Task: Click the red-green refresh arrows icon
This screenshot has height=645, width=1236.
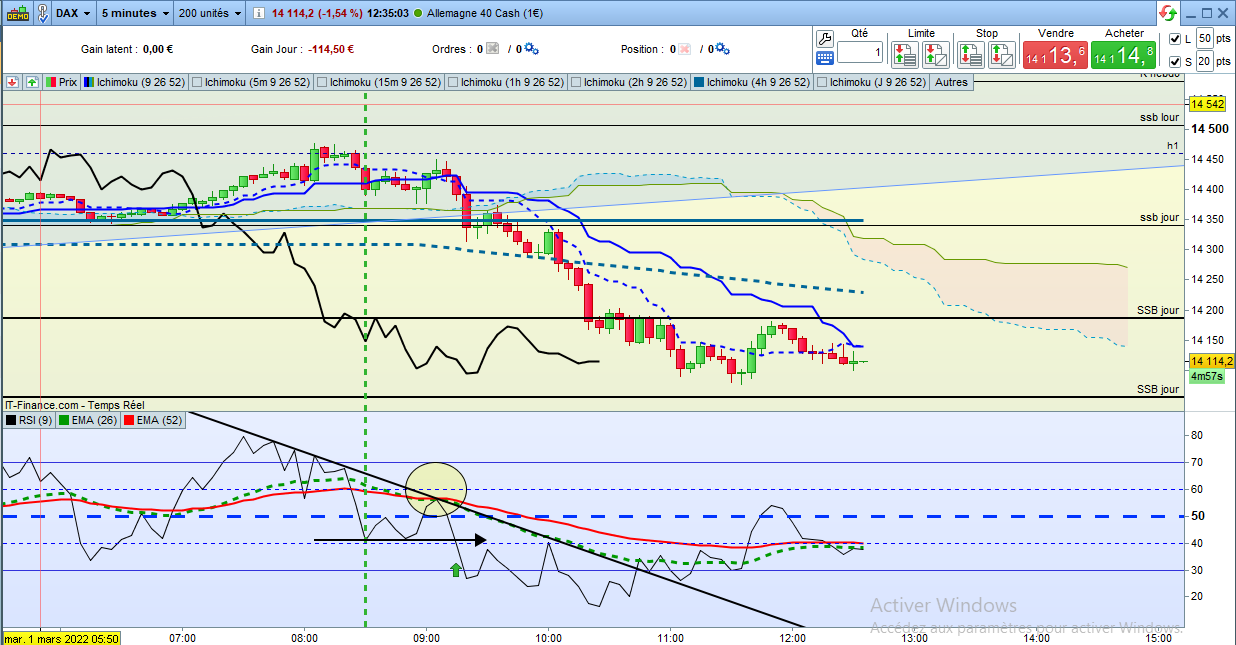Action: 1168,13
